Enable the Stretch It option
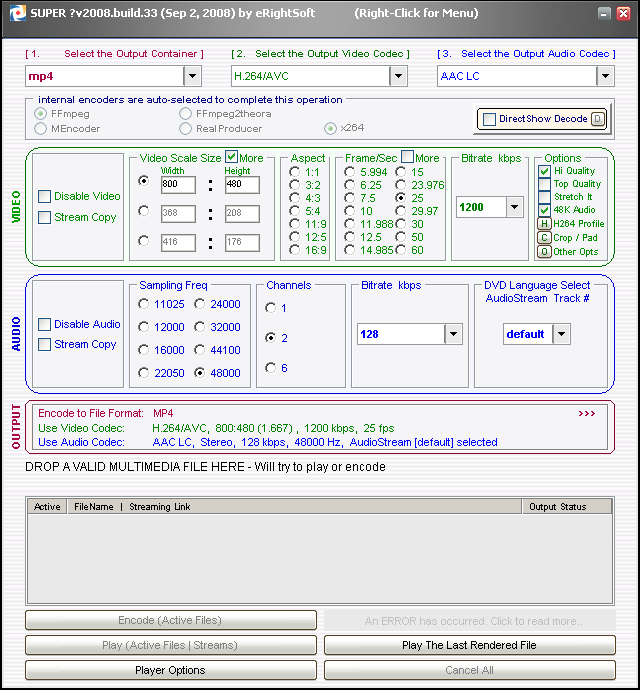 (x=544, y=197)
